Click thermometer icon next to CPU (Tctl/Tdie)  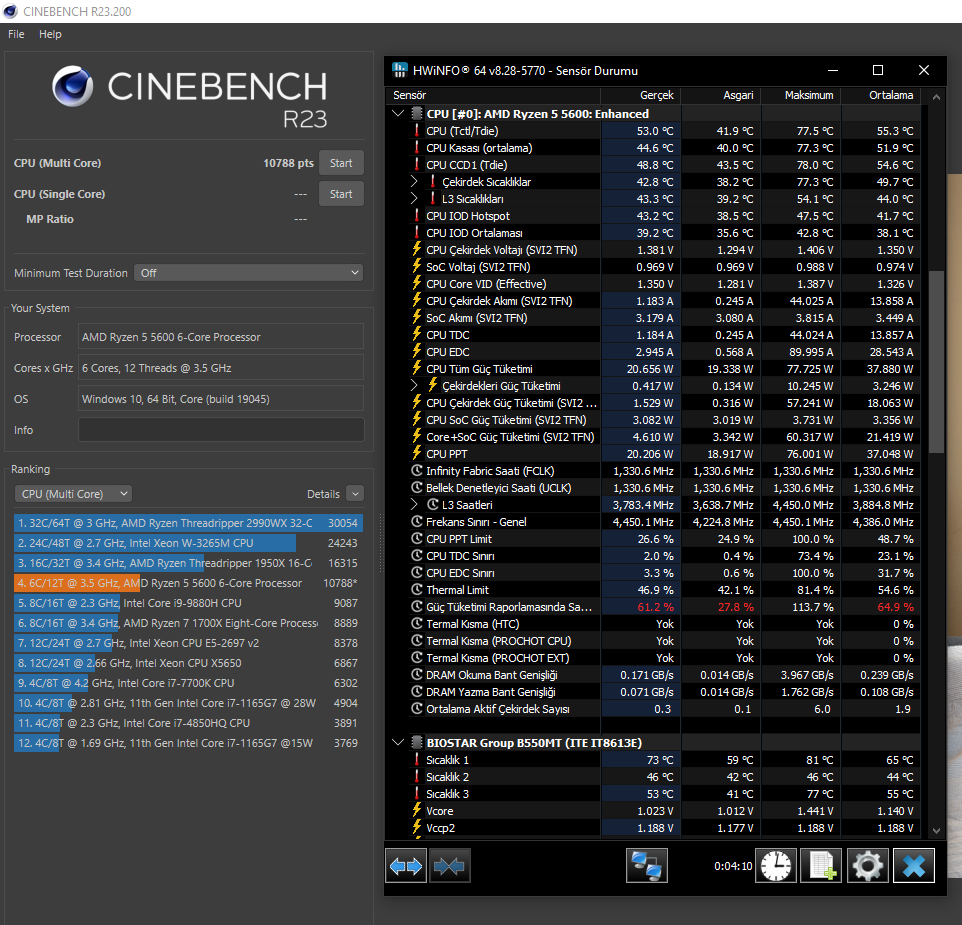click(x=417, y=130)
